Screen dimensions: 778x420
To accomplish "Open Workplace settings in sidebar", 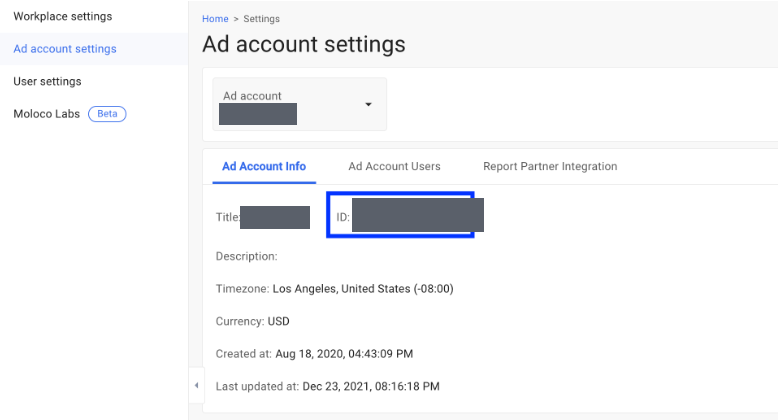I will [x=63, y=16].
